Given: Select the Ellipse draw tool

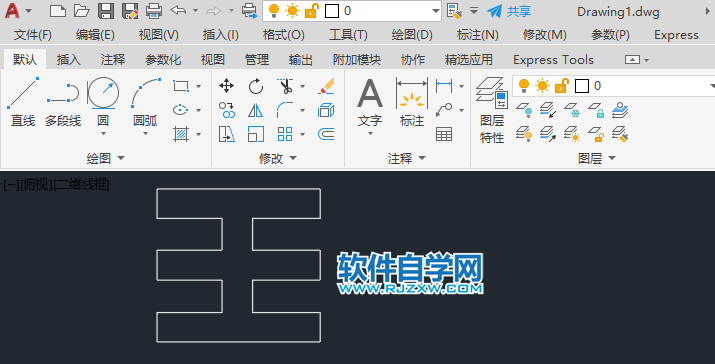Looking at the screenshot, I should [x=181, y=110].
